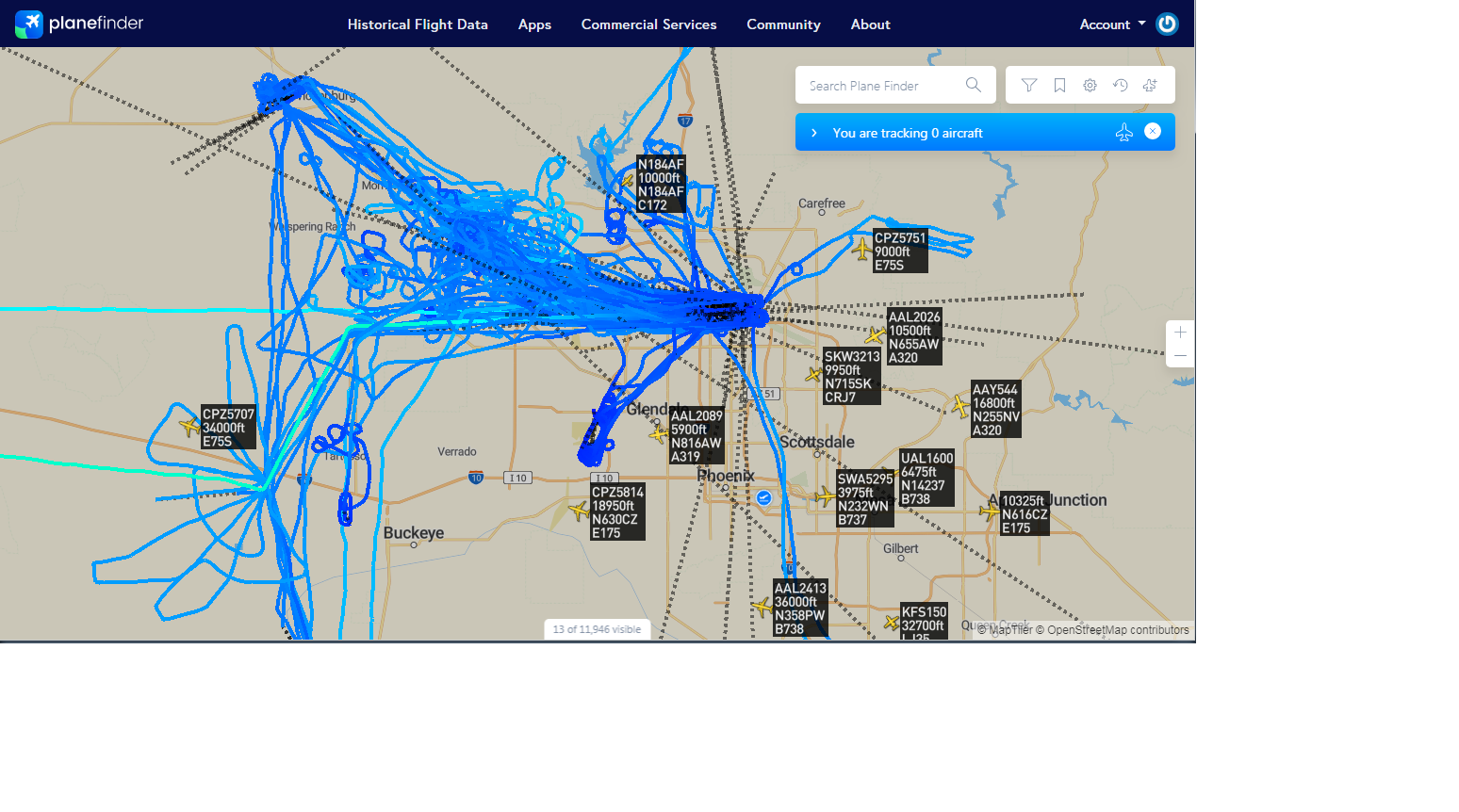1459x812 pixels.
Task: Click the AAL2413 flight label
Action: coord(800,609)
